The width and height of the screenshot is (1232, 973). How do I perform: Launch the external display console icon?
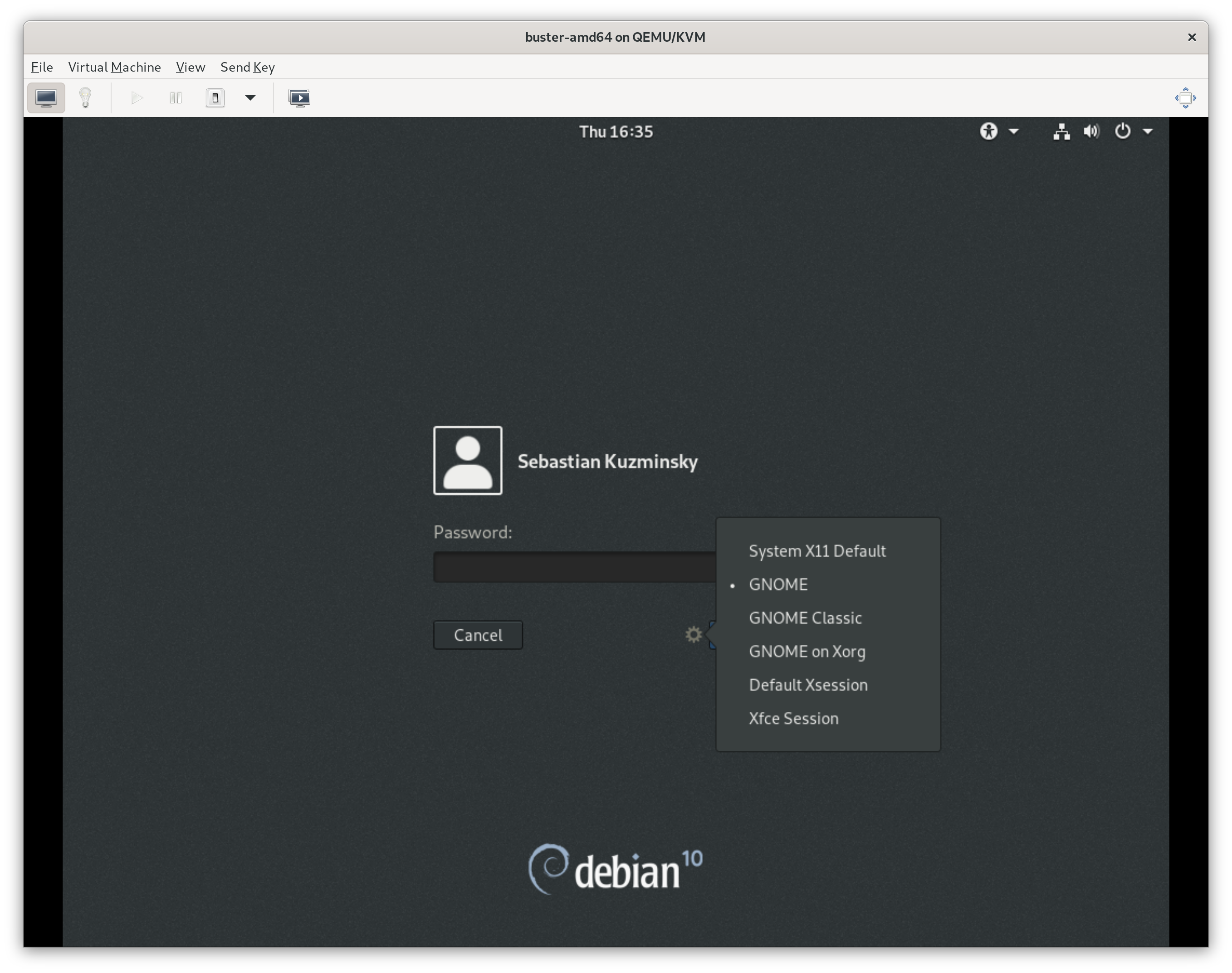click(x=300, y=97)
